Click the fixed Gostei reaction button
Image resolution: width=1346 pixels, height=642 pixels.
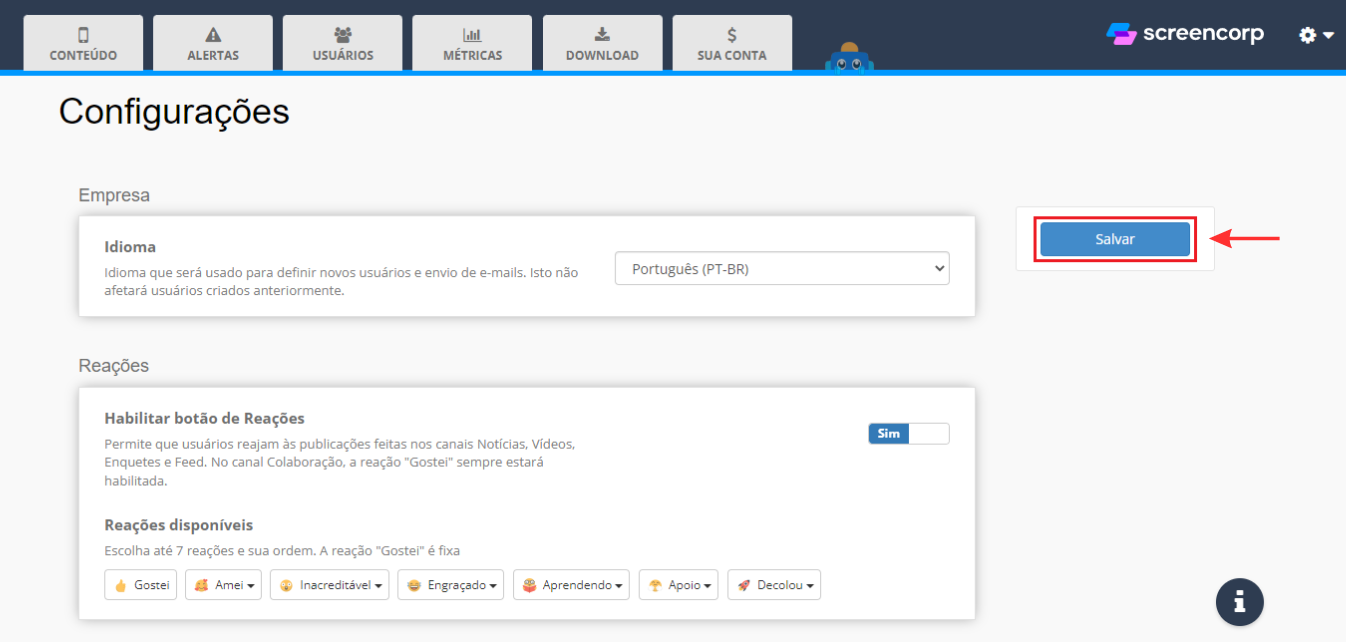(x=141, y=585)
